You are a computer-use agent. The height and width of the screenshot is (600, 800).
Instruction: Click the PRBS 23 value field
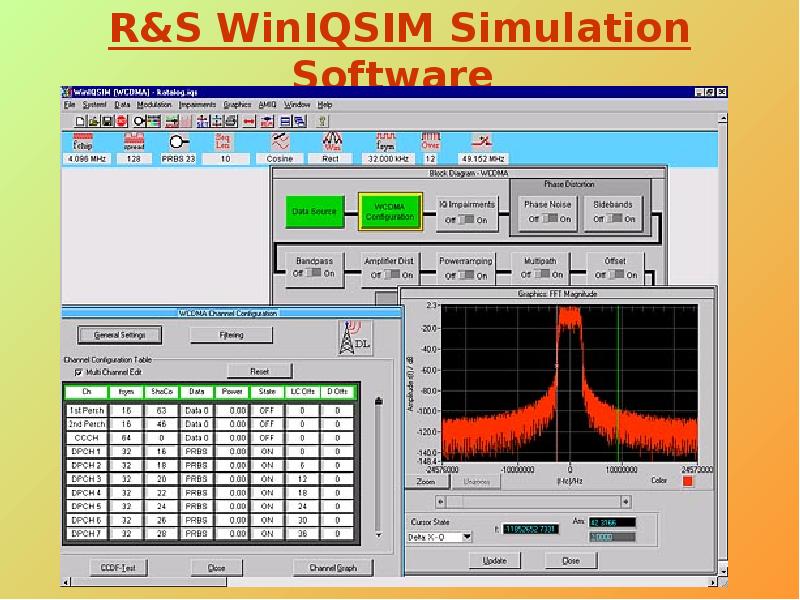[178, 159]
